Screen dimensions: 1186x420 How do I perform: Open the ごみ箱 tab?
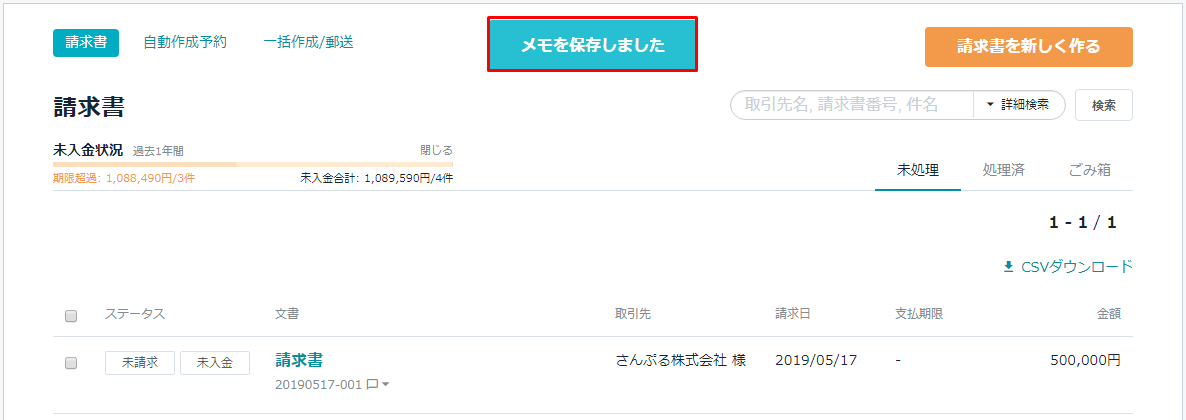click(1090, 170)
